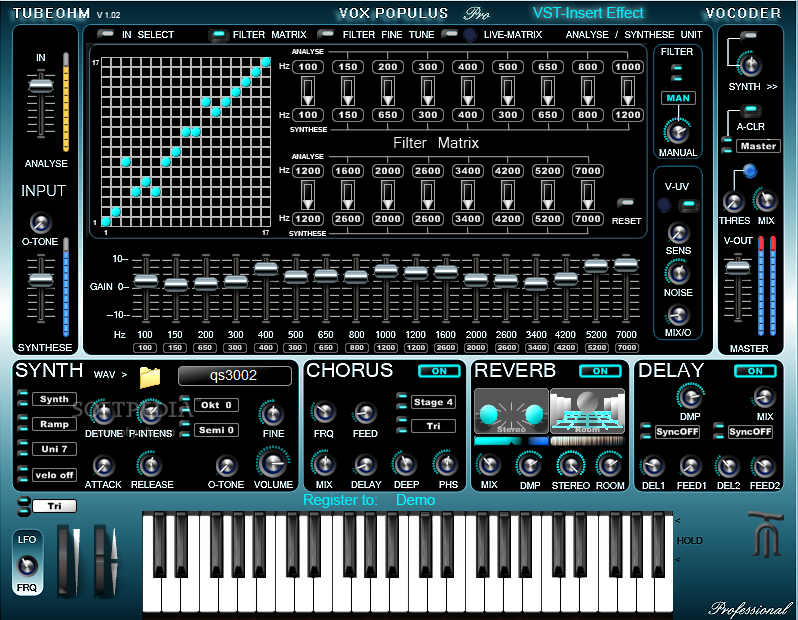Click the DEL1 knob
Image resolution: width=798 pixels, height=620 pixels.
click(x=652, y=466)
